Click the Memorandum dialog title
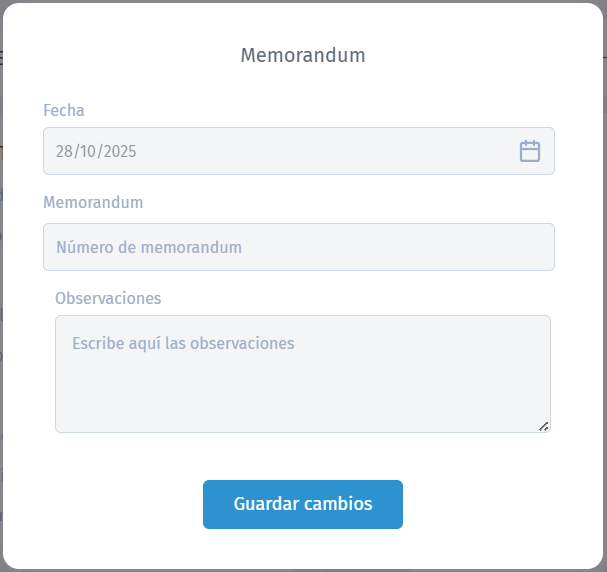 [x=303, y=55]
